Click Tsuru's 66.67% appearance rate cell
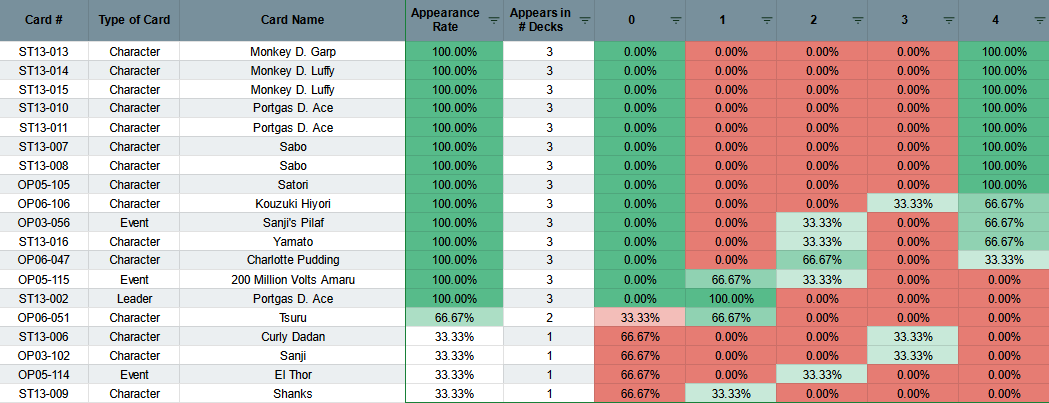This screenshot has width=1049, height=403. (454, 317)
